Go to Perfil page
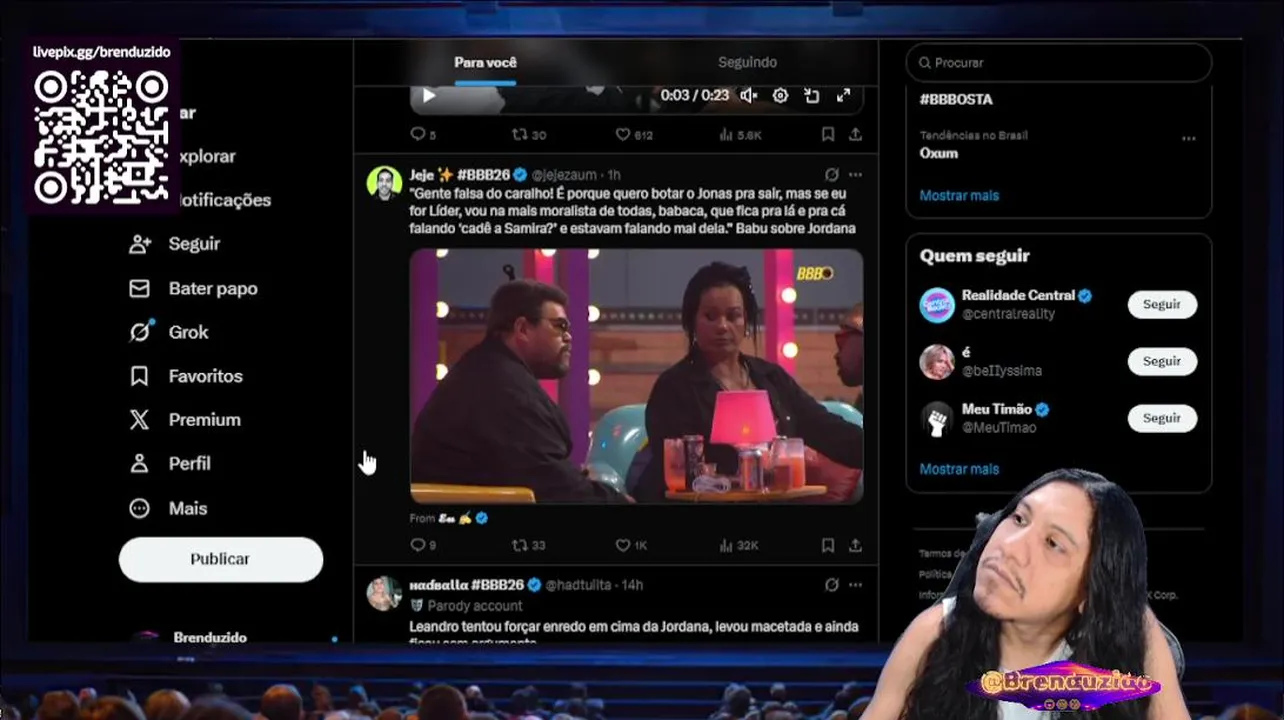 [170, 464]
